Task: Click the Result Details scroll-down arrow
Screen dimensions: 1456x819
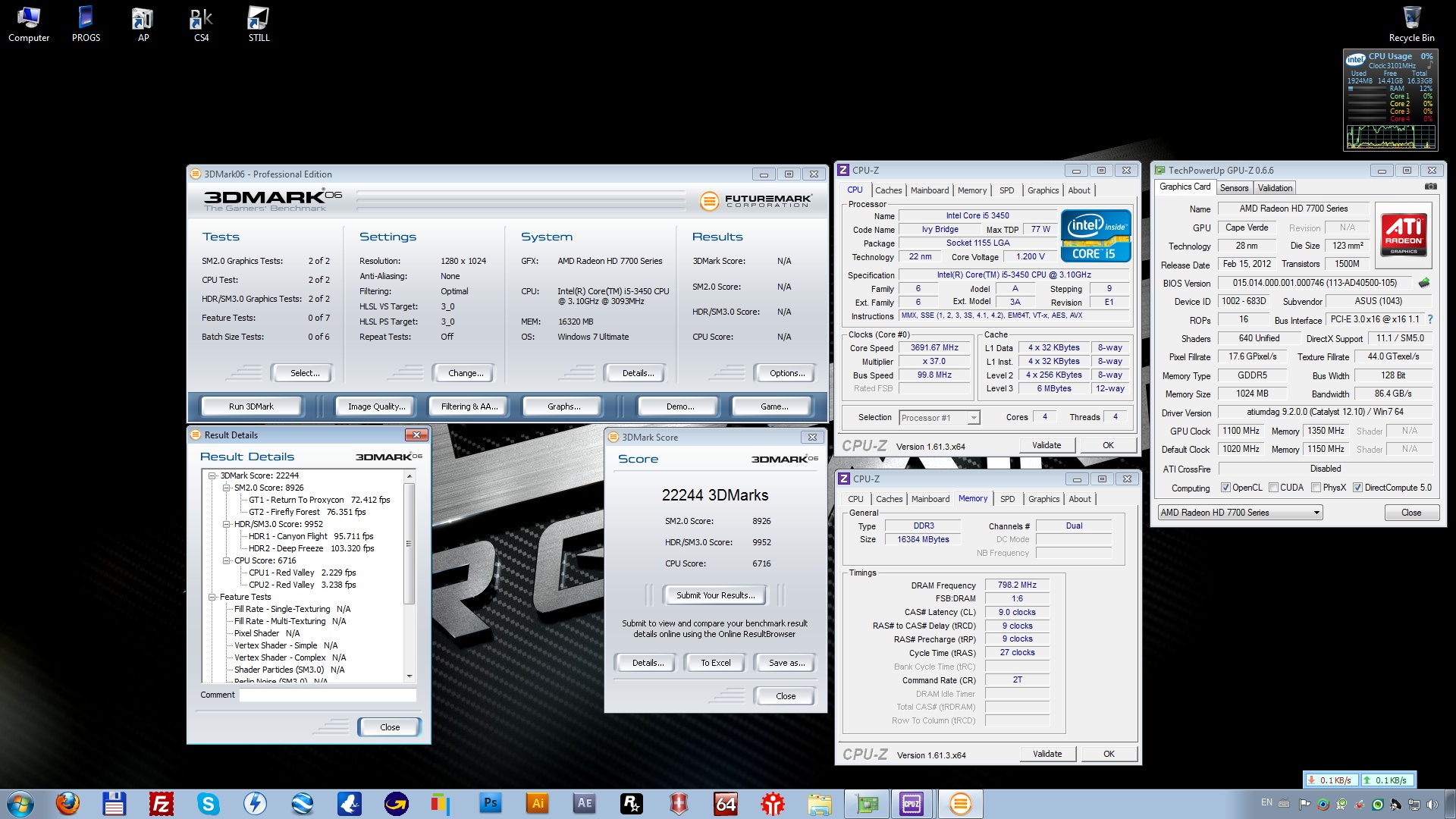Action: click(409, 676)
